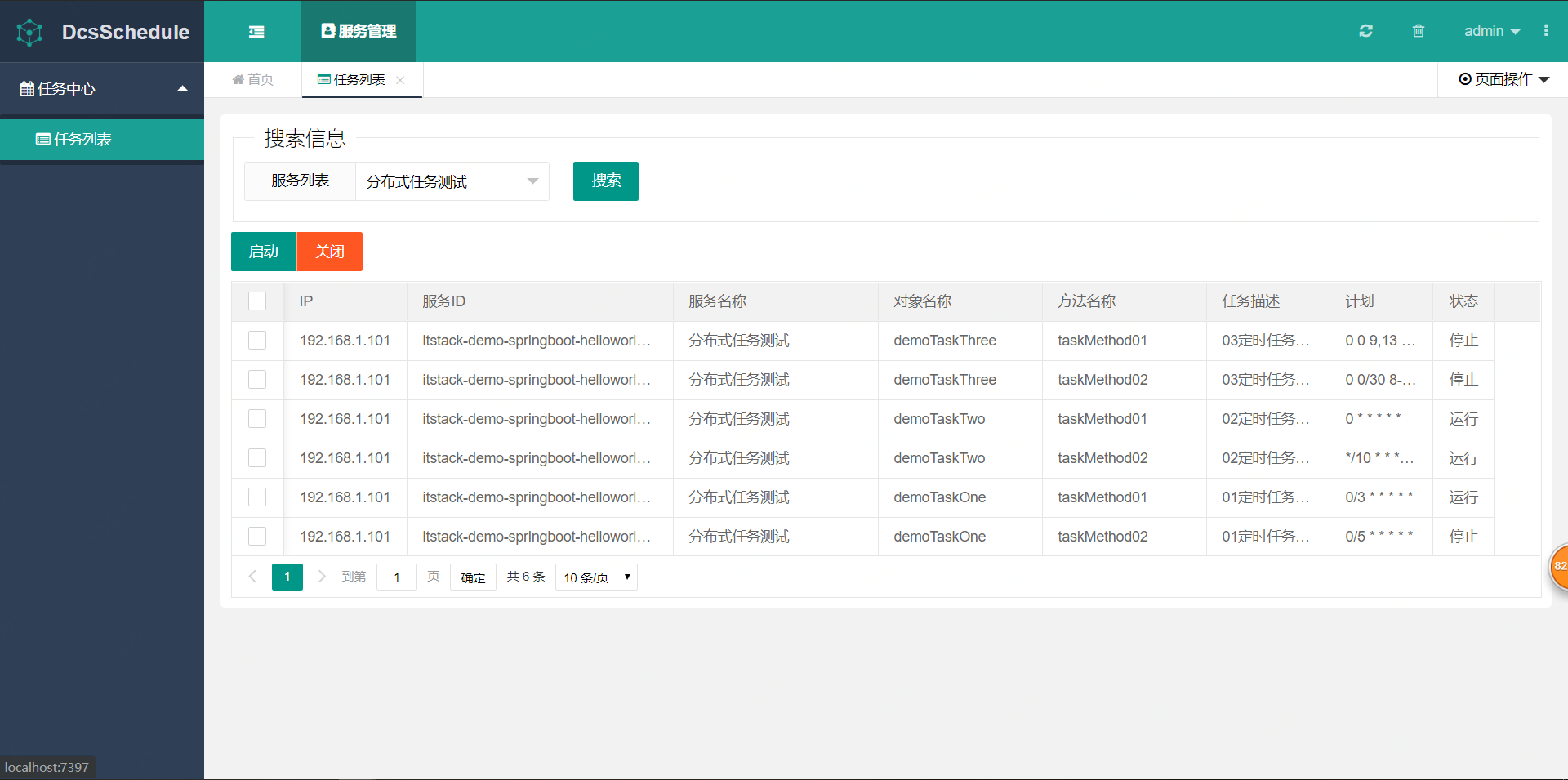Click the home icon on the 首页 tab
The height and width of the screenshot is (780, 1568).
238,78
